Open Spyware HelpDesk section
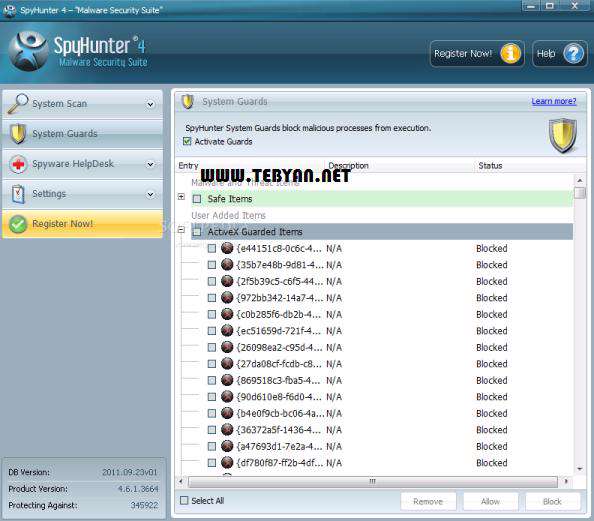 [83, 164]
